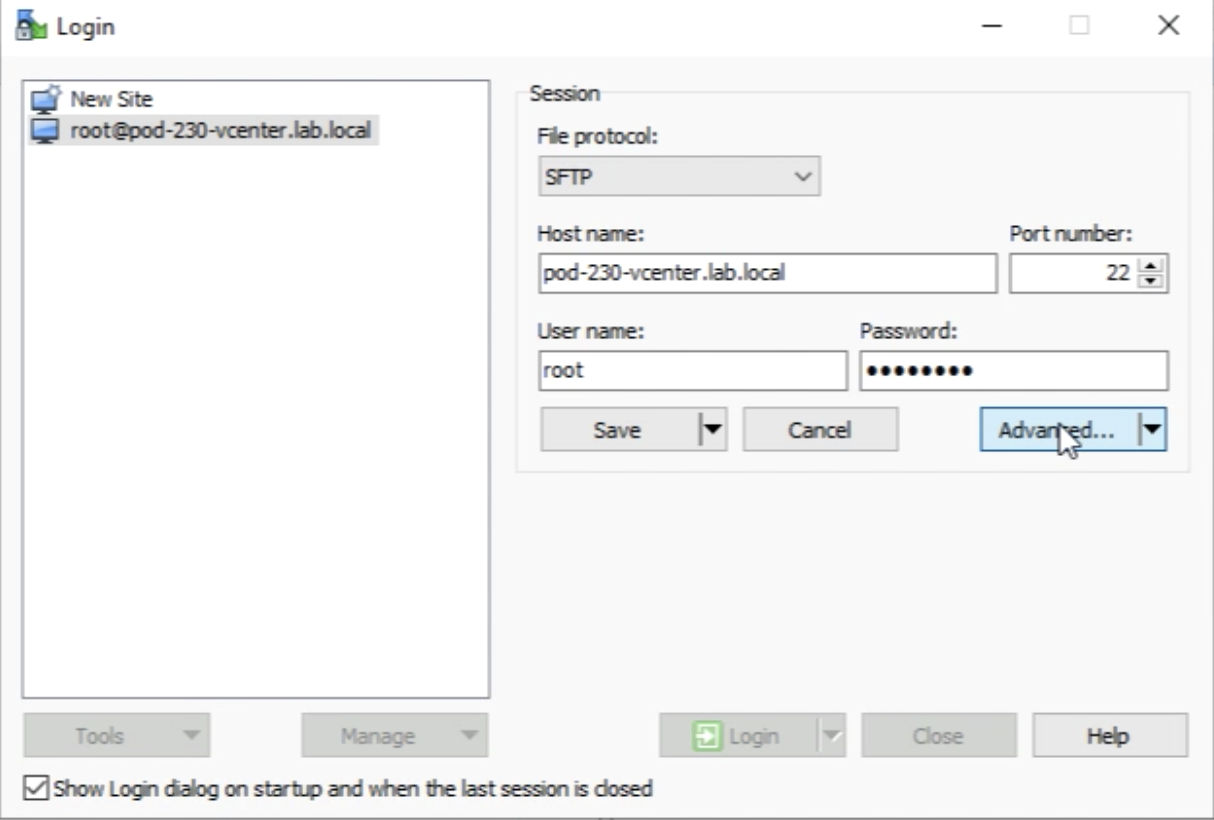Focus the Password input field

(x=1012, y=371)
